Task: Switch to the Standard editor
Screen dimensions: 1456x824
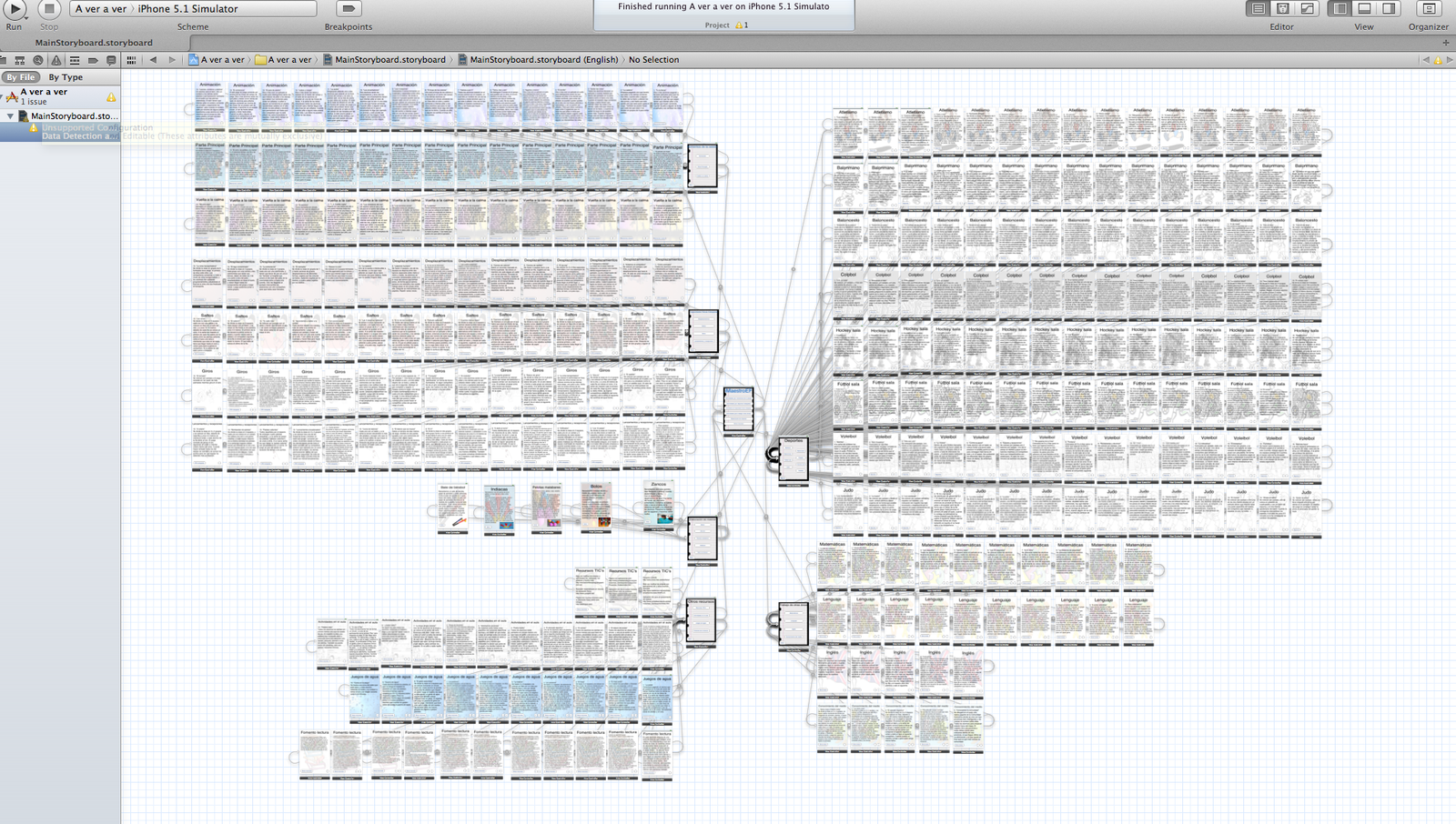Action: 1259,8
